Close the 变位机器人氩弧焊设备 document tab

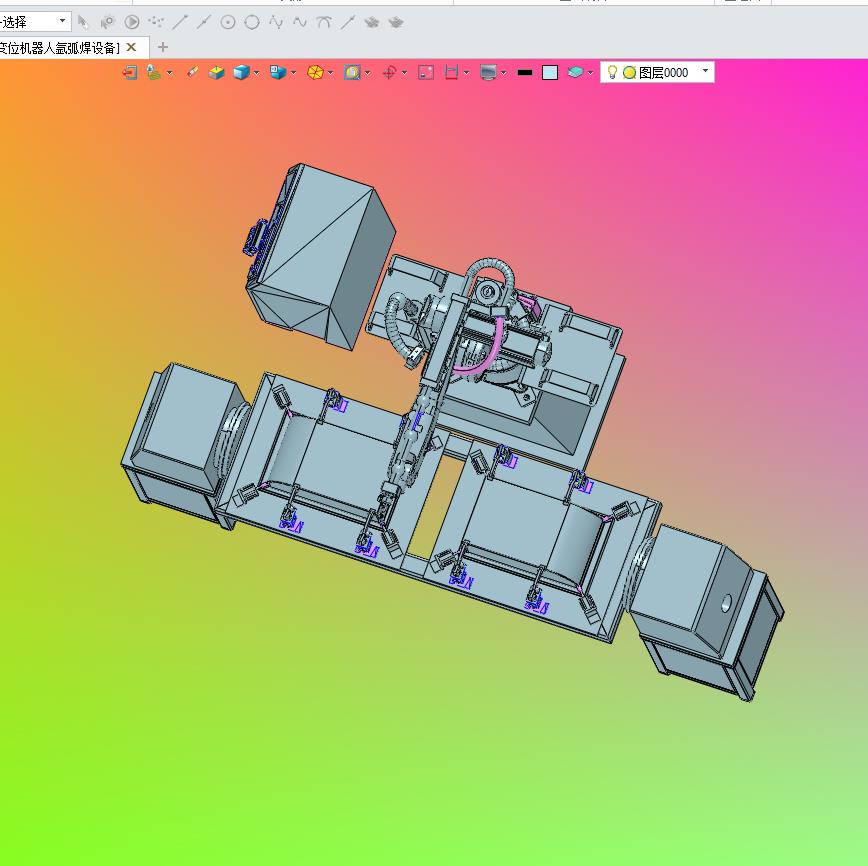click(131, 47)
